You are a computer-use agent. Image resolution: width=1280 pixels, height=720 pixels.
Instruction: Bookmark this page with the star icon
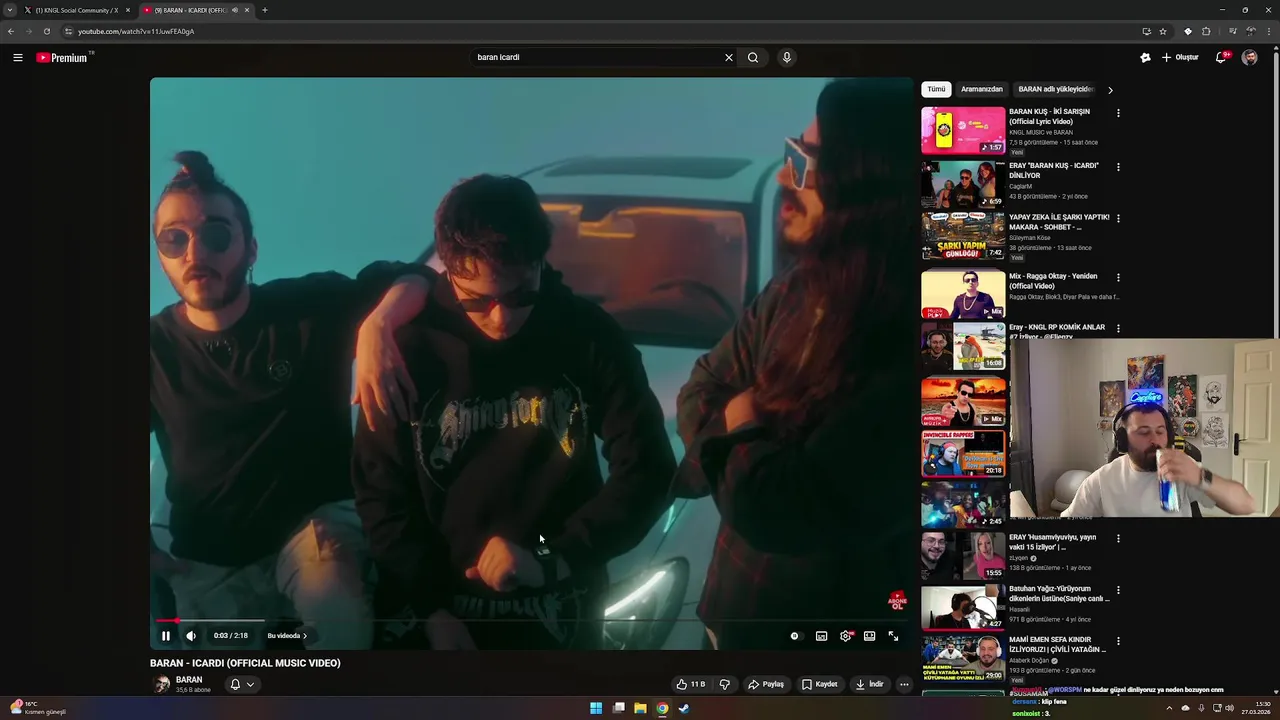tap(1163, 31)
